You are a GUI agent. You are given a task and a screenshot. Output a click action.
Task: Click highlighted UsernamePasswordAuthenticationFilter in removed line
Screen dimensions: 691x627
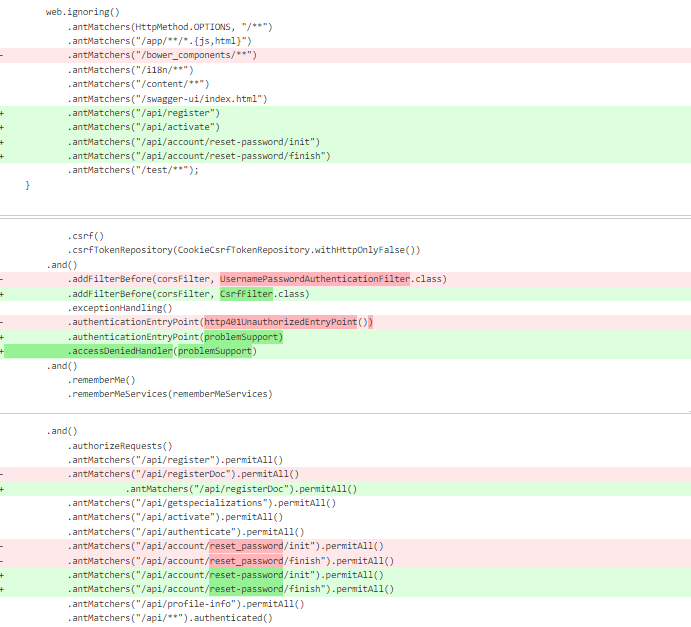tap(315, 279)
